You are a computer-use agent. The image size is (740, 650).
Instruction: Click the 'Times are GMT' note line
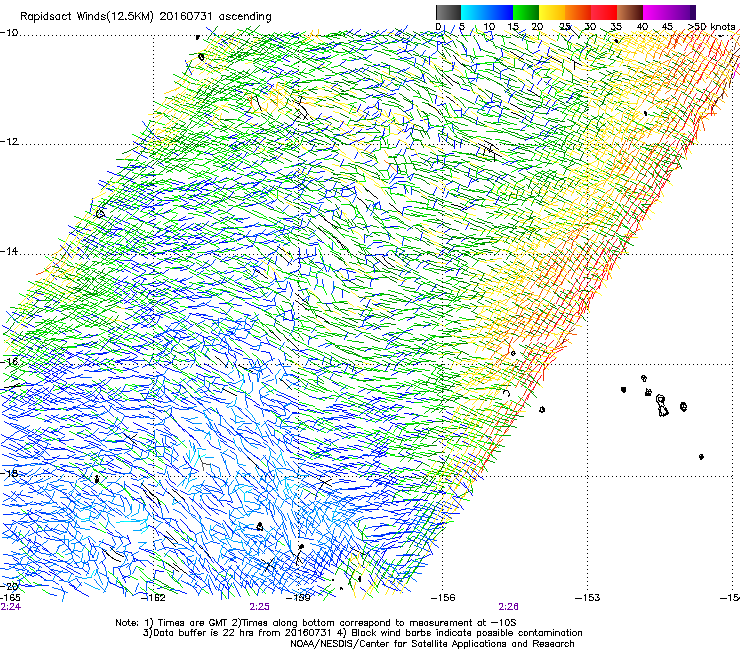(x=316, y=623)
